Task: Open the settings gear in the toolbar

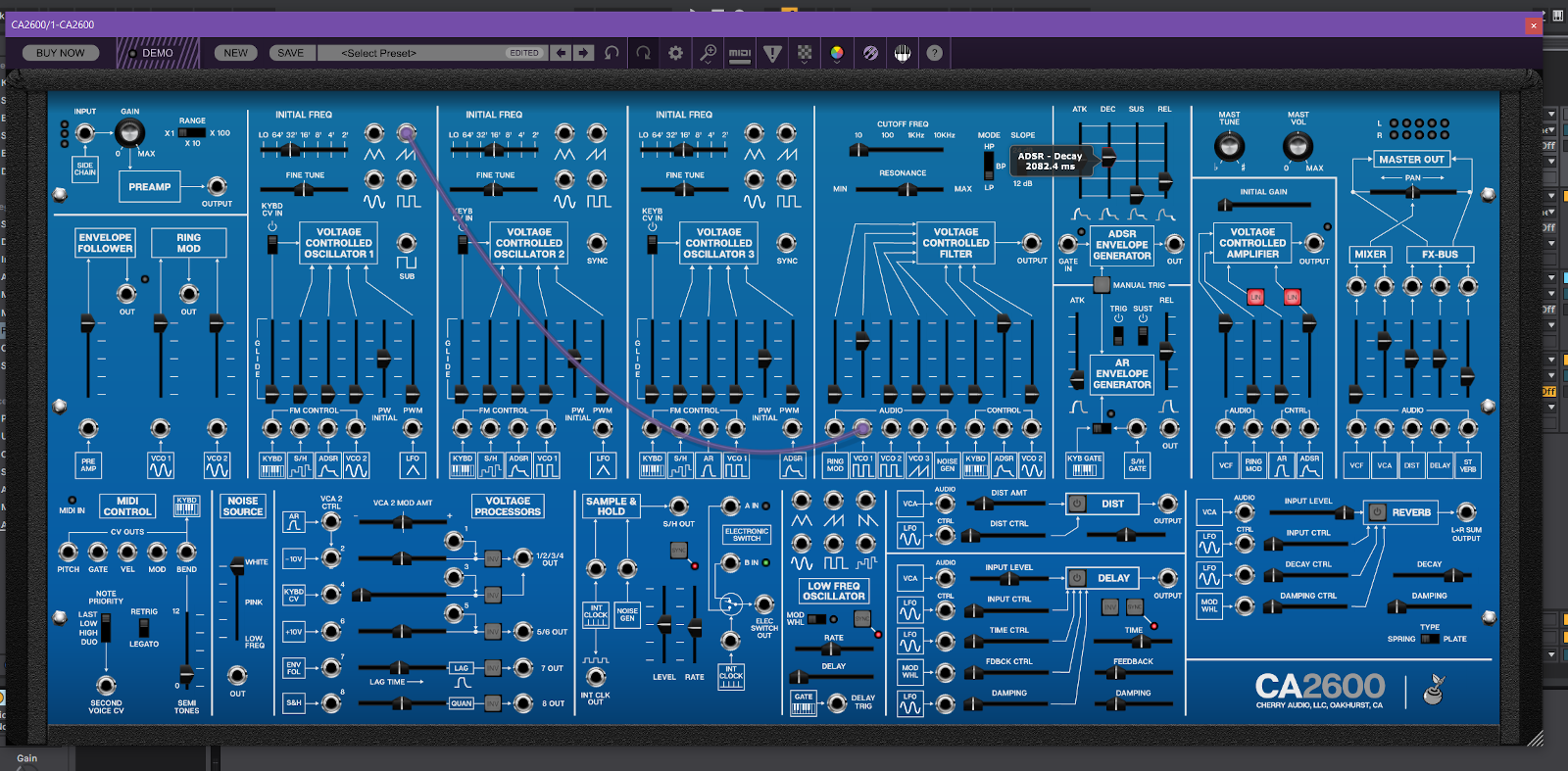Action: (676, 53)
